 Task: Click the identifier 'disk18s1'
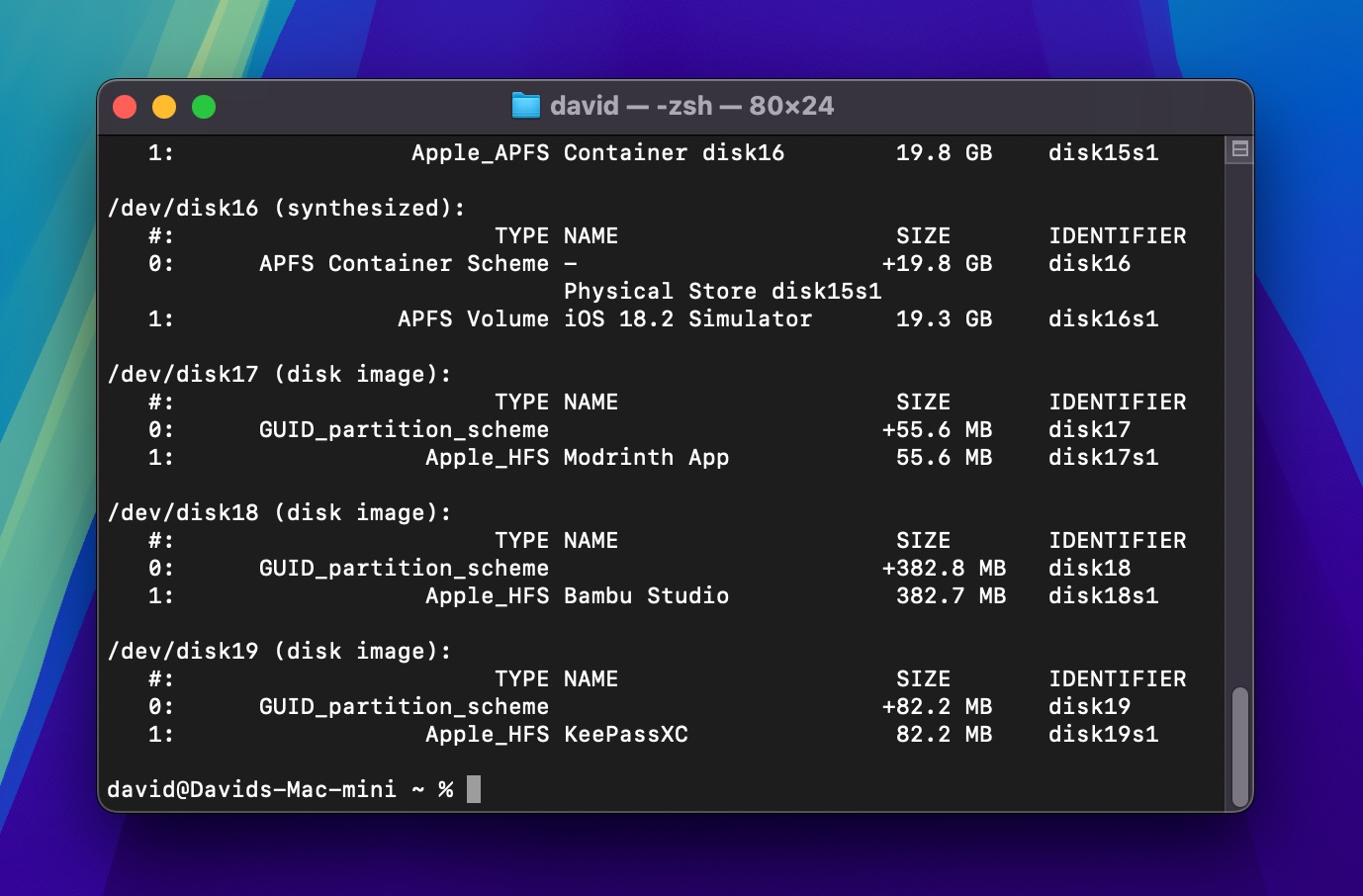tap(1103, 595)
